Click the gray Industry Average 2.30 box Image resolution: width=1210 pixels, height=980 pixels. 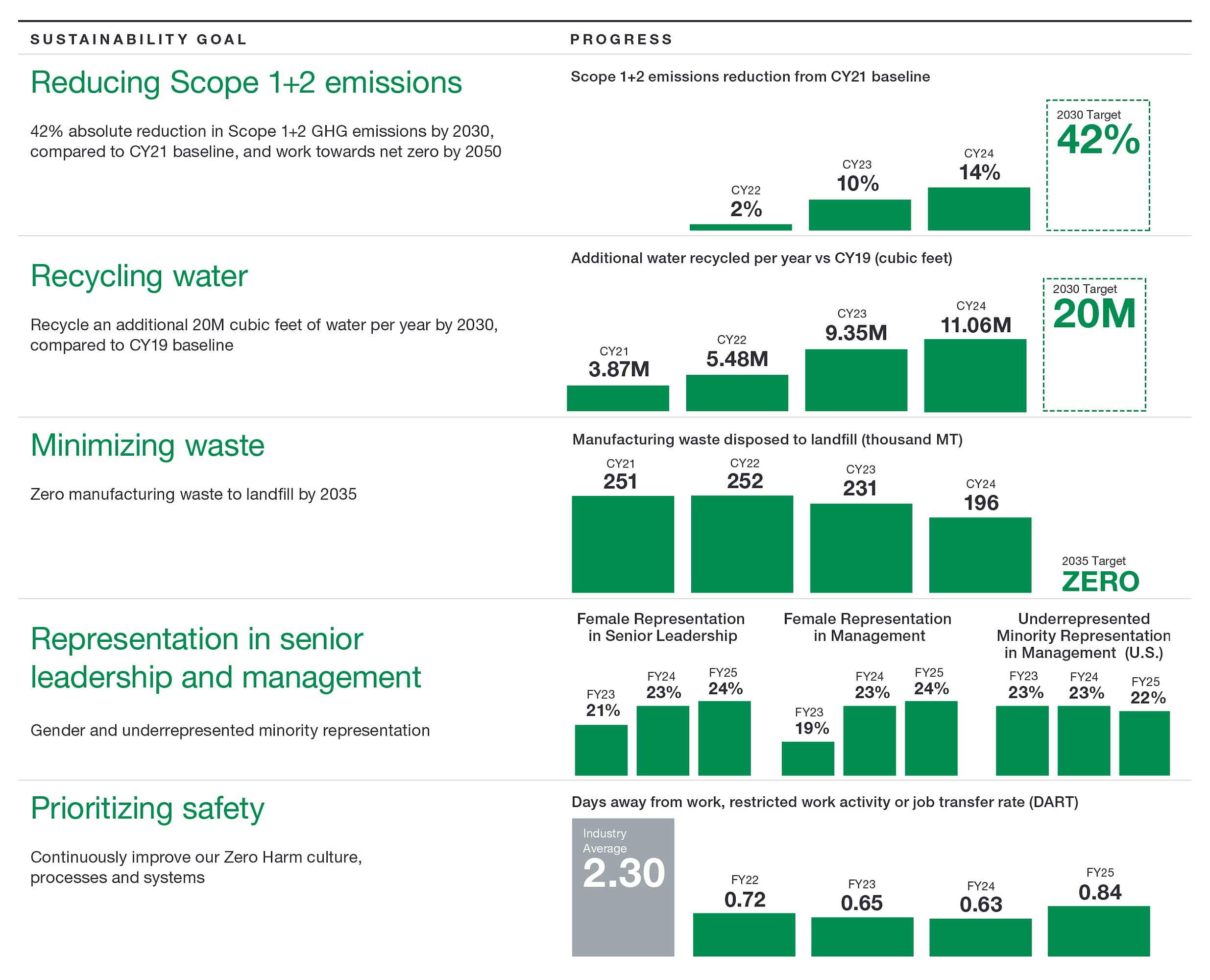(x=623, y=887)
